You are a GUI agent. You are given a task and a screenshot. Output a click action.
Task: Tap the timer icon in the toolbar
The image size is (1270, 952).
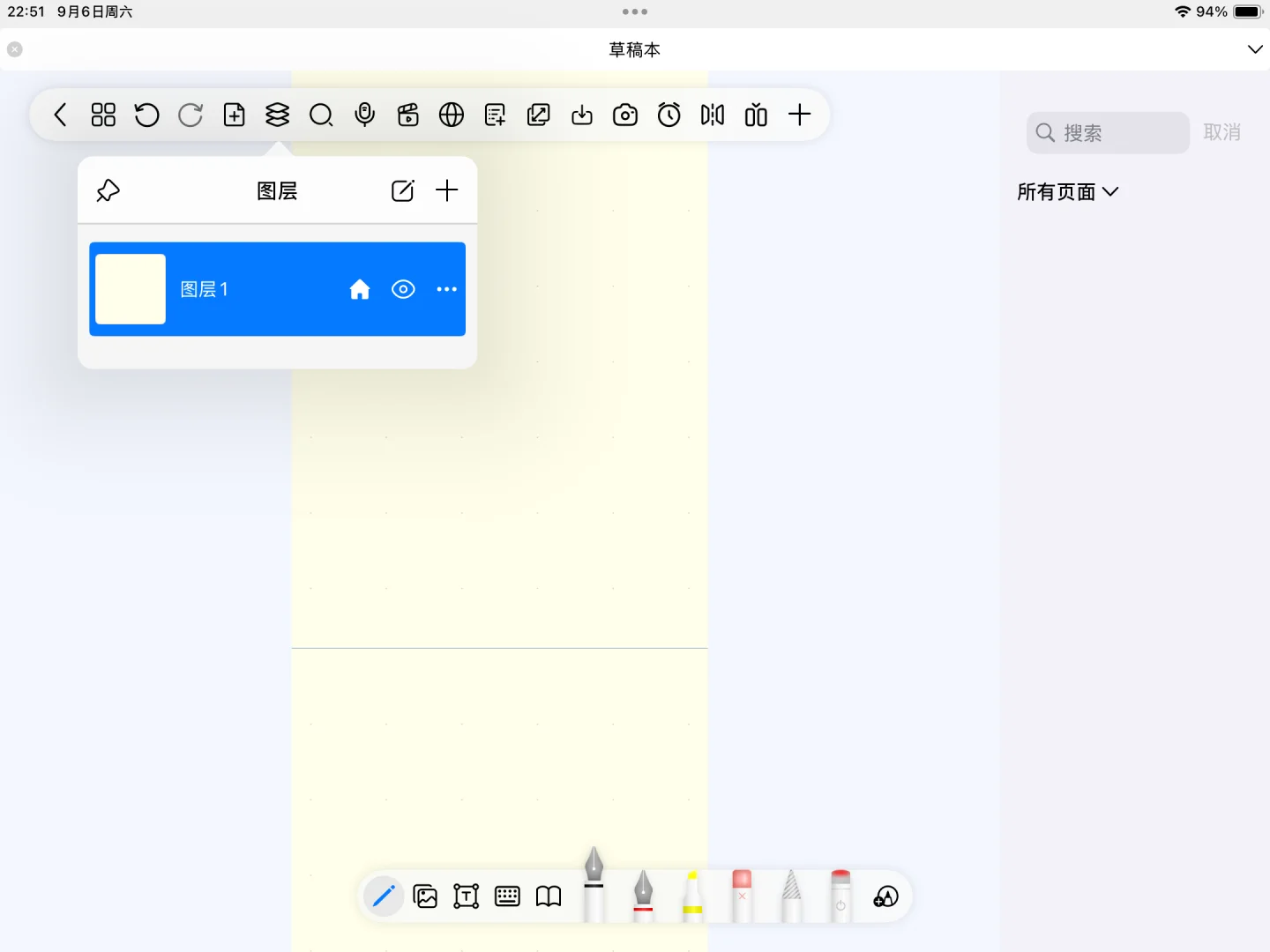[669, 115]
